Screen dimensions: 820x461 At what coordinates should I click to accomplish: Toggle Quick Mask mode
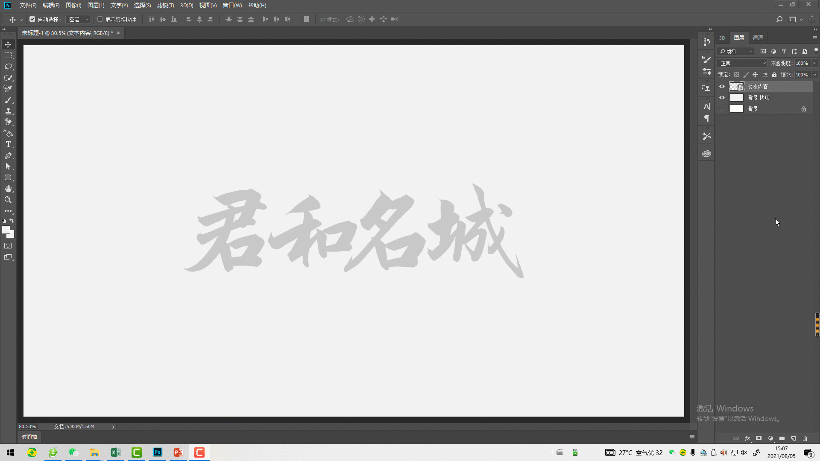tap(8, 246)
